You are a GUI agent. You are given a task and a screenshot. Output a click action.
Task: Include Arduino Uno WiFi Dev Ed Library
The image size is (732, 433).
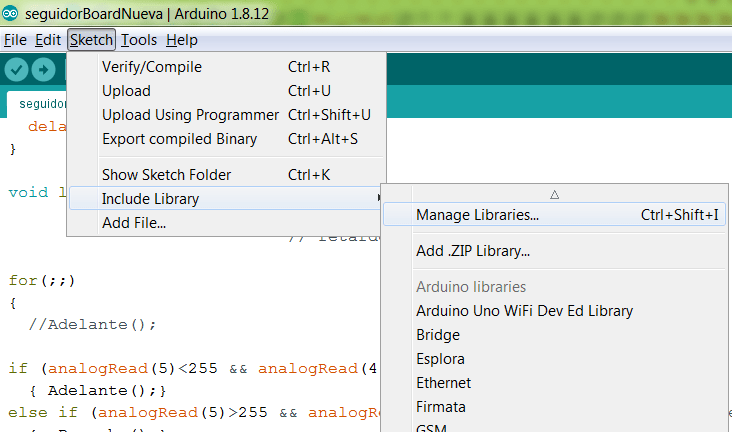554,311
